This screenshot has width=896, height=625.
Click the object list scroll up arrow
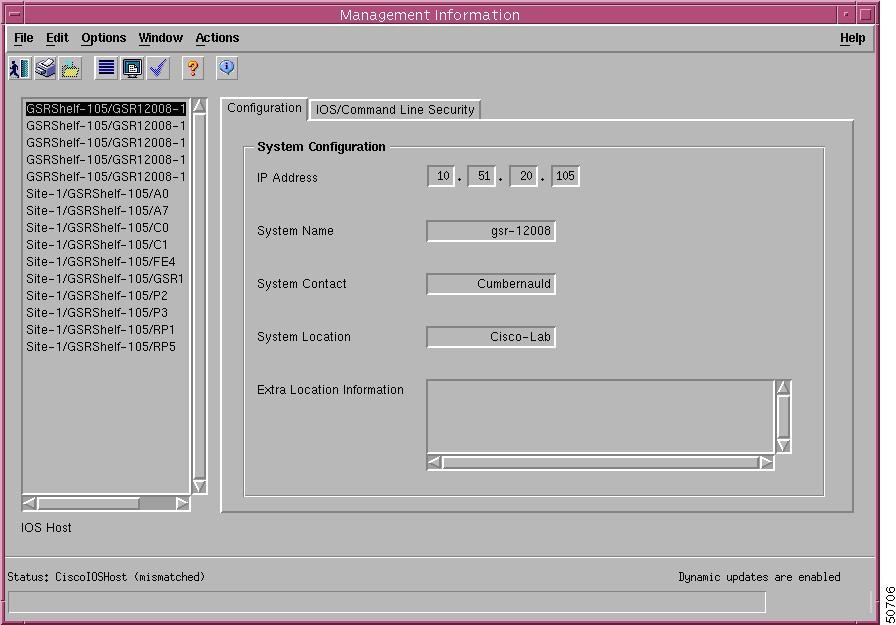coord(199,106)
